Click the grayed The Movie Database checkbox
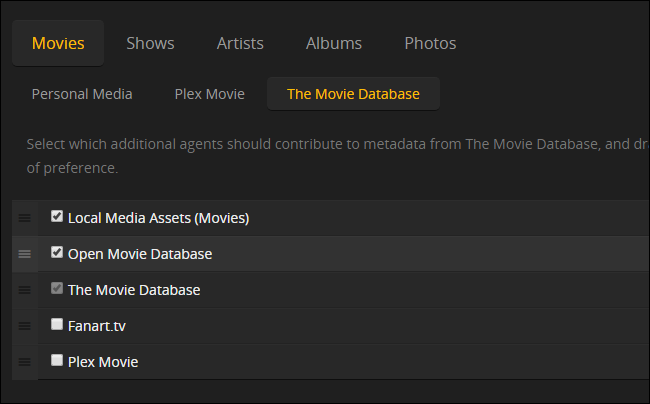This screenshot has height=404, width=650. click(x=57, y=288)
